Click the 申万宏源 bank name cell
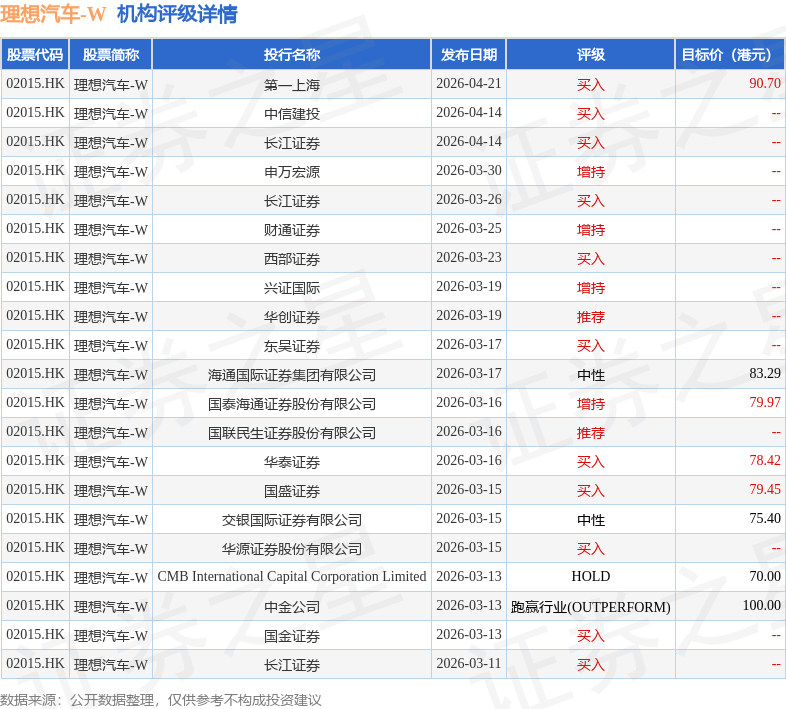The height and width of the screenshot is (709, 786). tap(292, 172)
